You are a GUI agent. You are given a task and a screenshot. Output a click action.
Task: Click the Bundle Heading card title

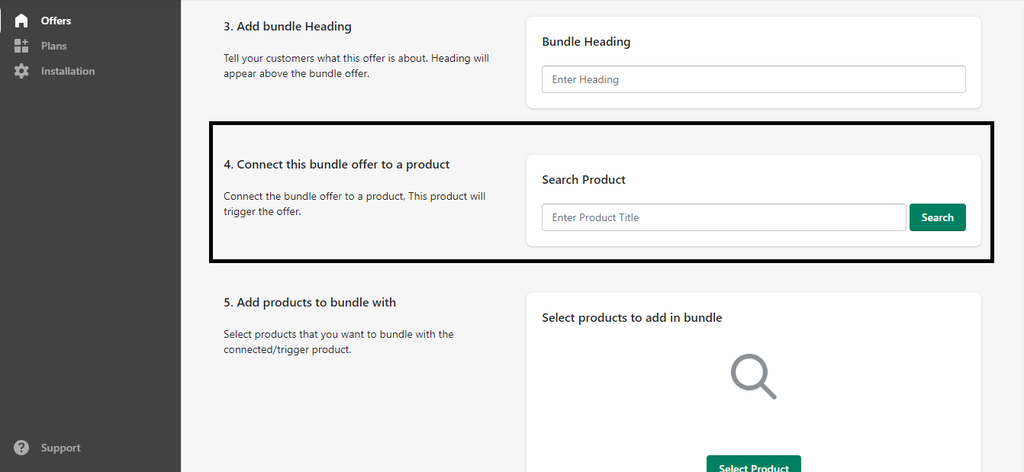click(x=586, y=42)
